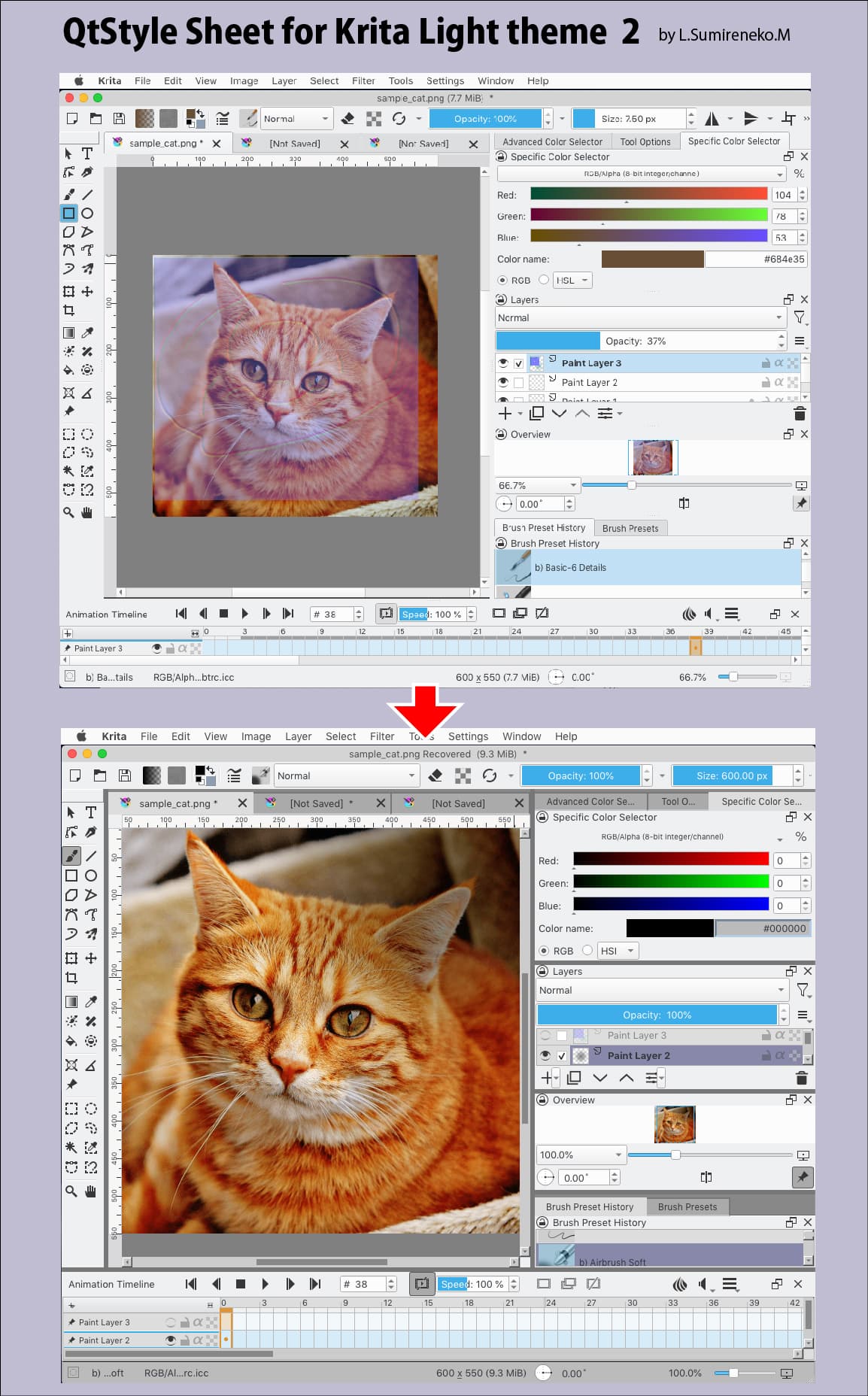Show Paint Layer 2 eye in top Layers panel
Screen dimensions: 868x1396
click(x=503, y=382)
